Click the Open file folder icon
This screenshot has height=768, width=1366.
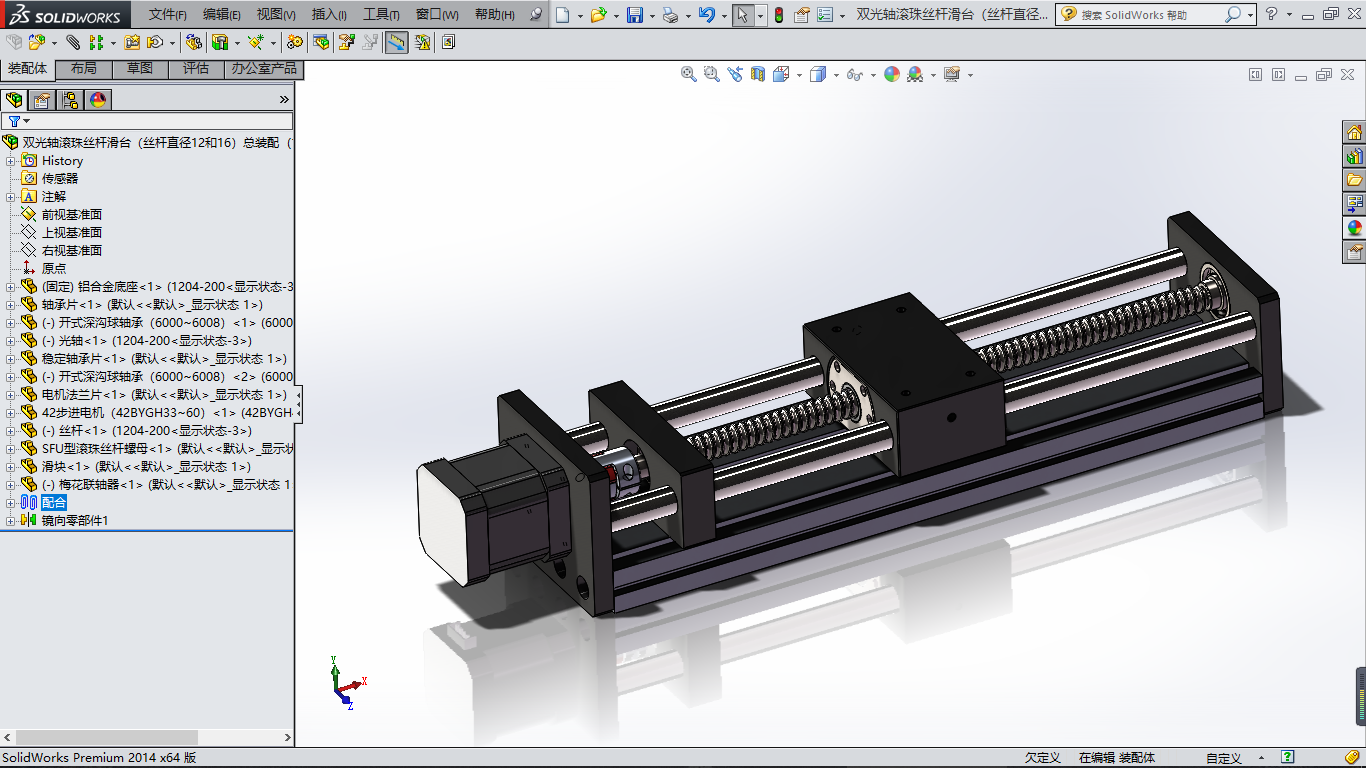(598, 15)
